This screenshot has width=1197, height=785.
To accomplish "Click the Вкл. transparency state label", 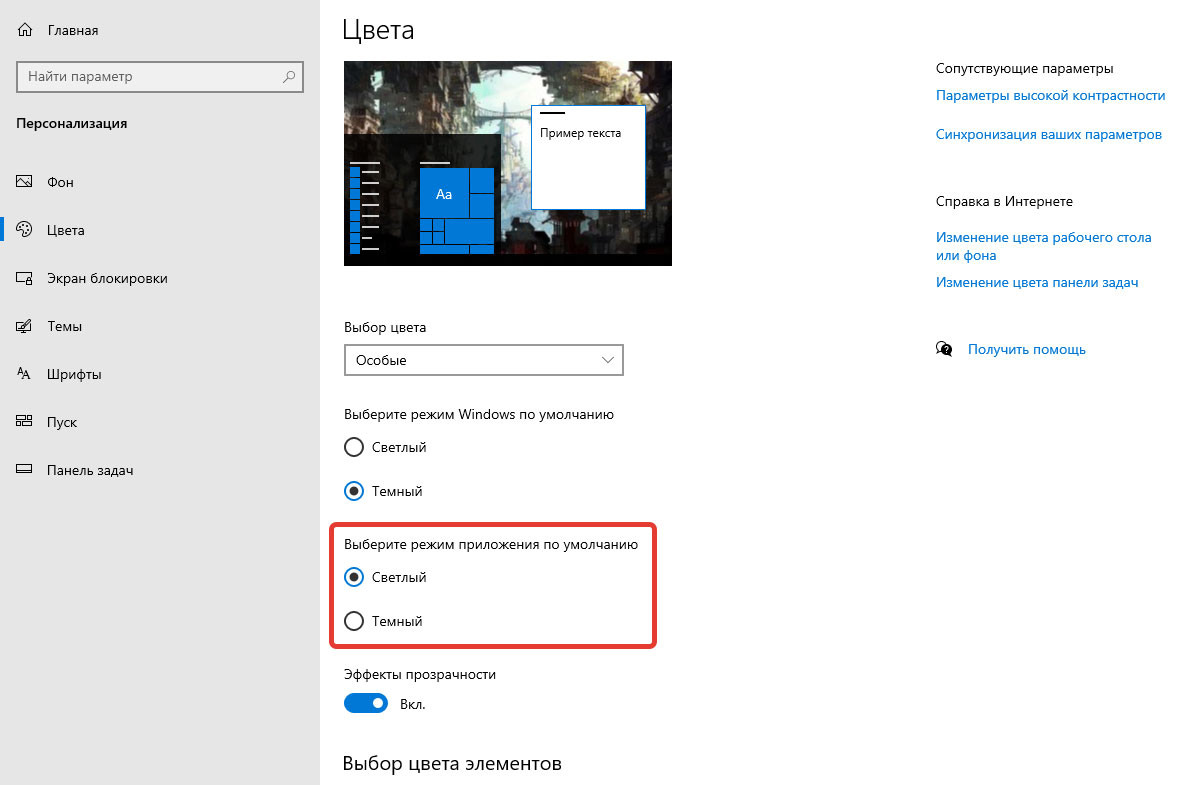I will (412, 704).
